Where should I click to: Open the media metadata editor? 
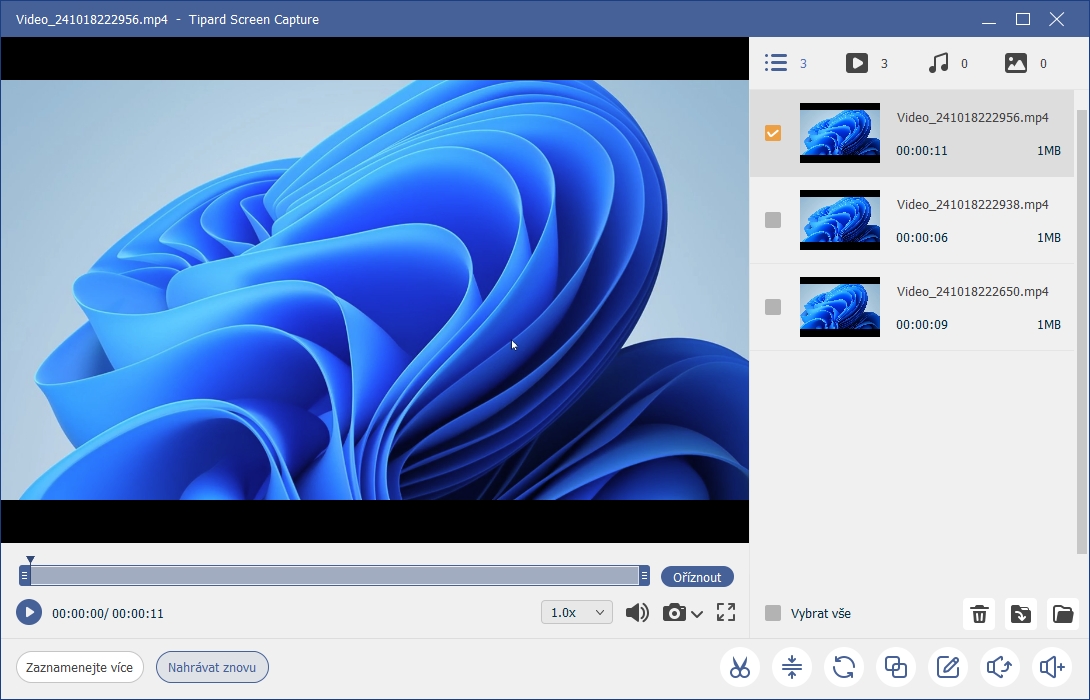(x=948, y=667)
